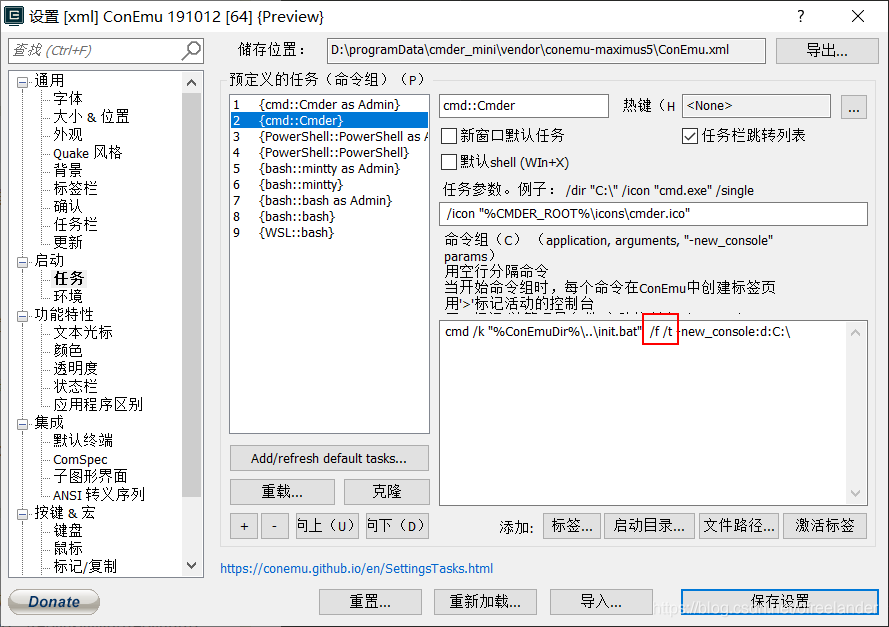Collapse the 功能特性 tree node
The image size is (889, 627).
tap(22, 316)
